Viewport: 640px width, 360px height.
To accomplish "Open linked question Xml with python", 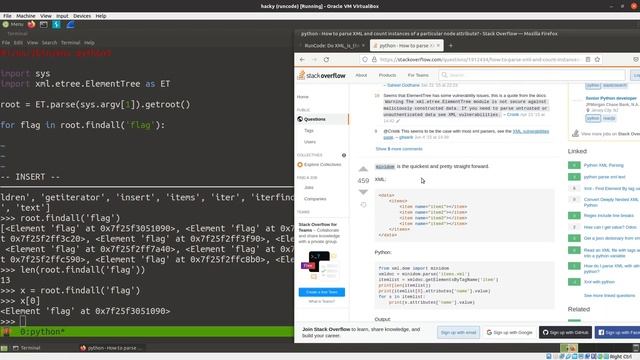I will [x=599, y=282].
